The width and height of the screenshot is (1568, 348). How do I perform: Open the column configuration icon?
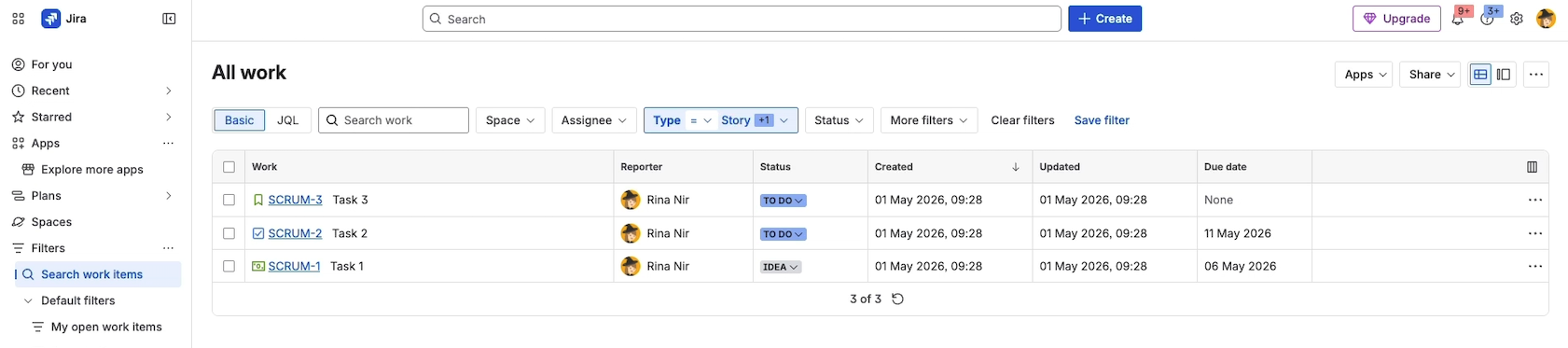(1532, 167)
